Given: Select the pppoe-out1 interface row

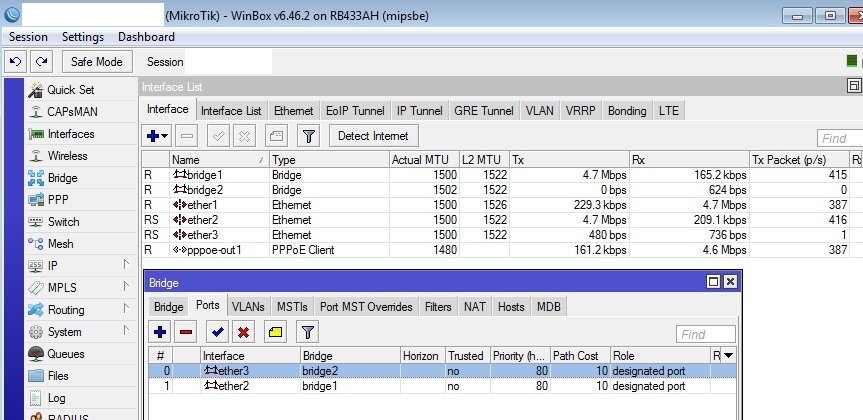Looking at the screenshot, I should tap(502, 249).
